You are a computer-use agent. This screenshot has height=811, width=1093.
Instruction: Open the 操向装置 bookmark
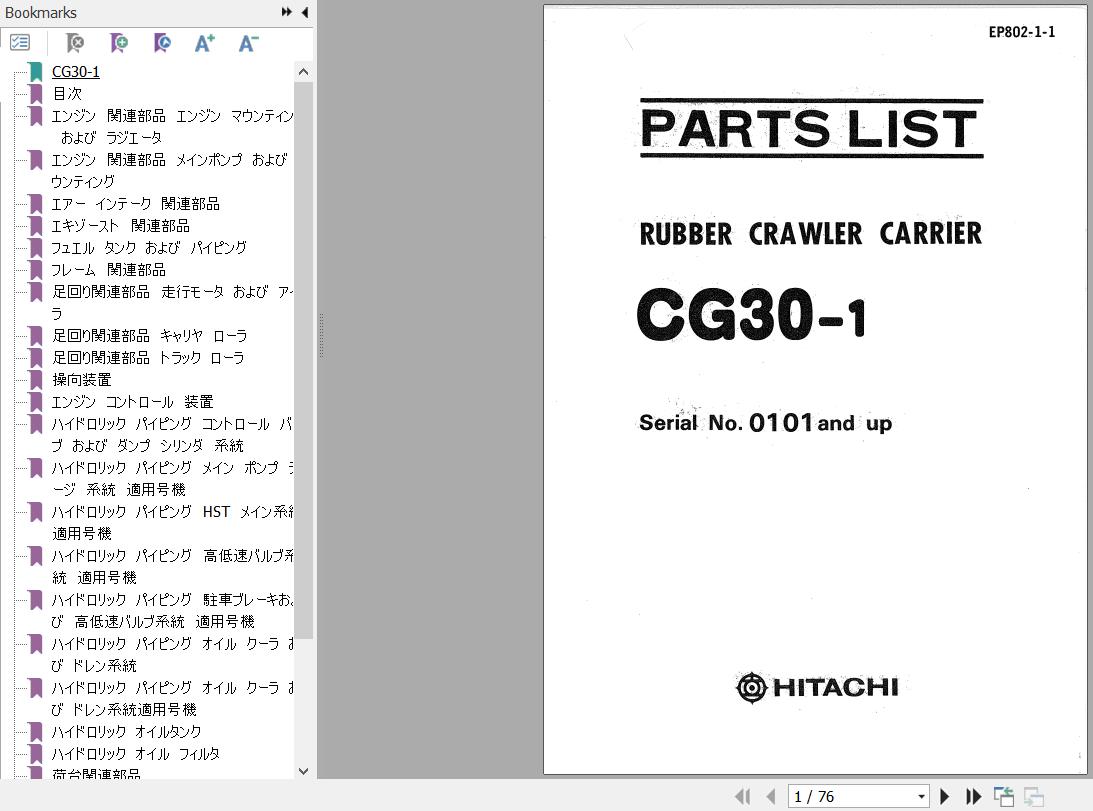pos(82,380)
